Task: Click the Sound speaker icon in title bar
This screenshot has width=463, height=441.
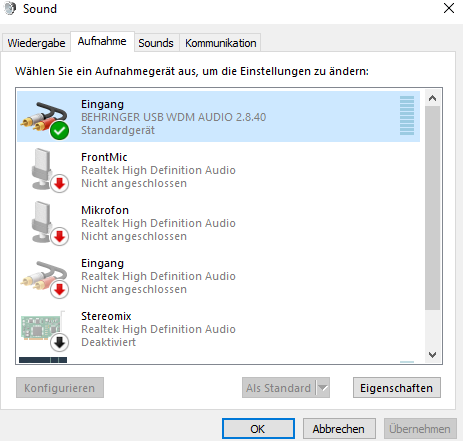Action: point(10,8)
